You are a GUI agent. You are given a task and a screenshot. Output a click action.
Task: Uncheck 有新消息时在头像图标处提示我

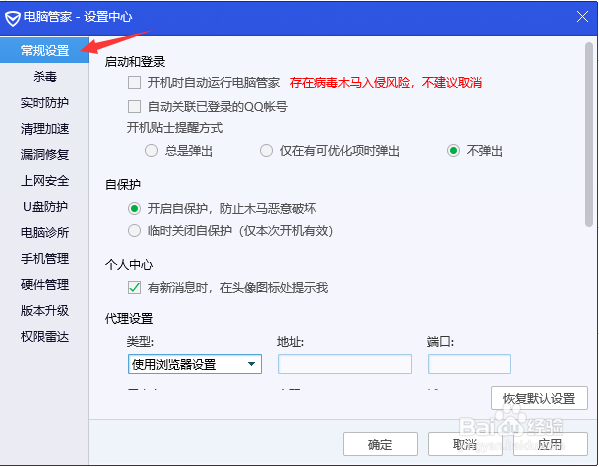click(x=134, y=287)
